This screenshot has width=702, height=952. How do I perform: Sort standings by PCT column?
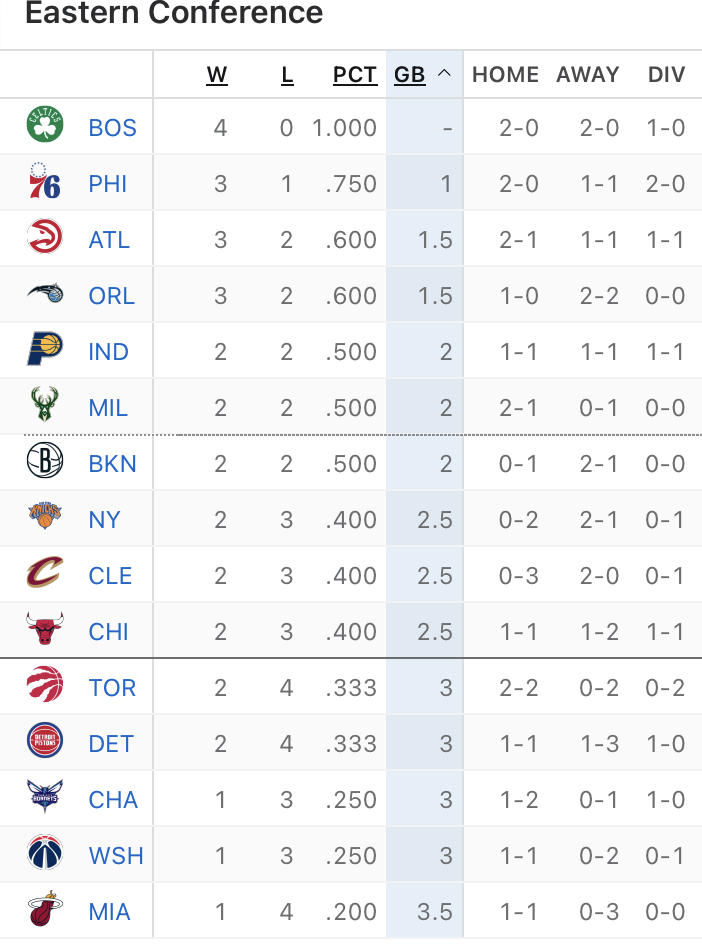[x=355, y=75]
